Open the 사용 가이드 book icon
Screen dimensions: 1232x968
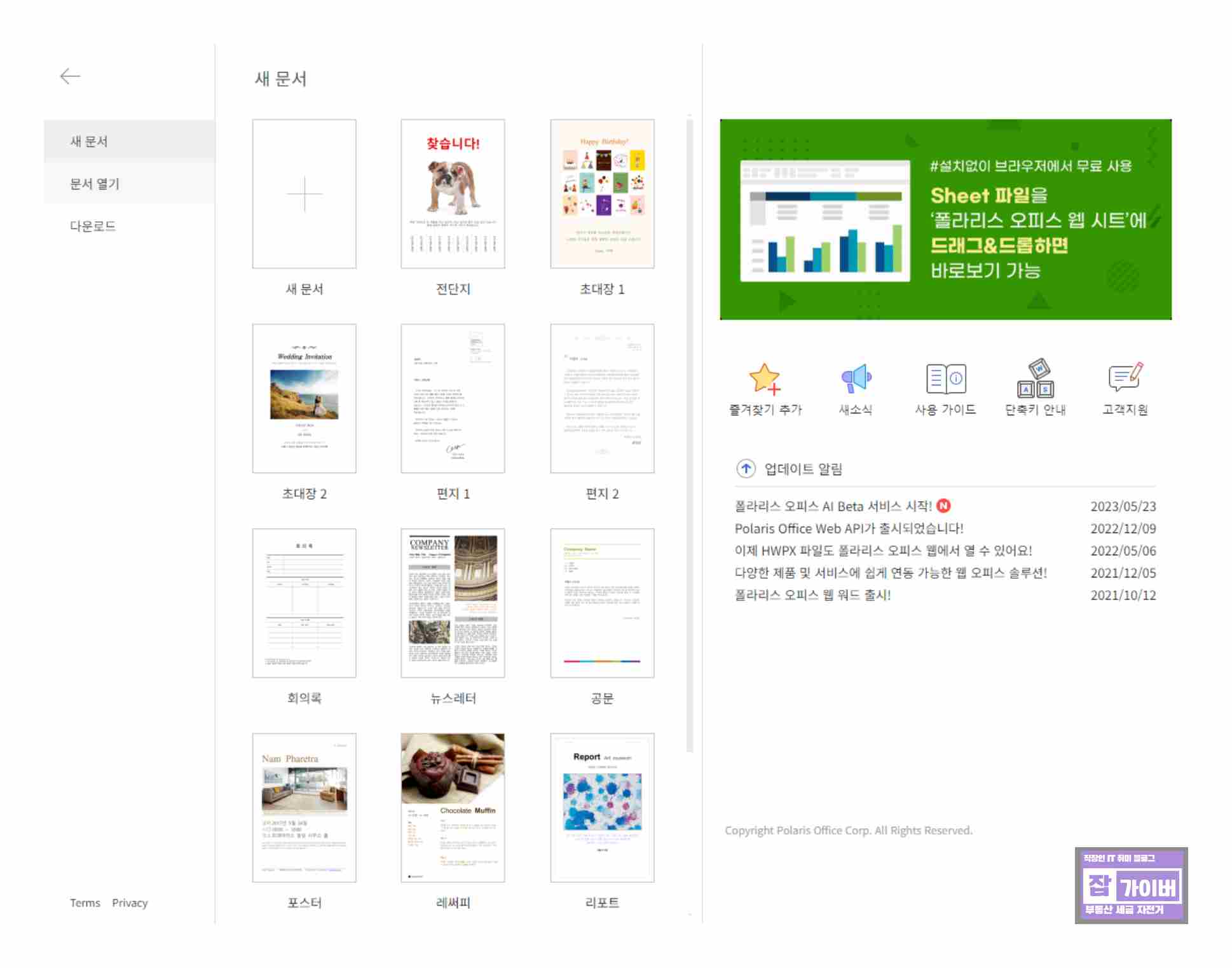click(x=945, y=379)
